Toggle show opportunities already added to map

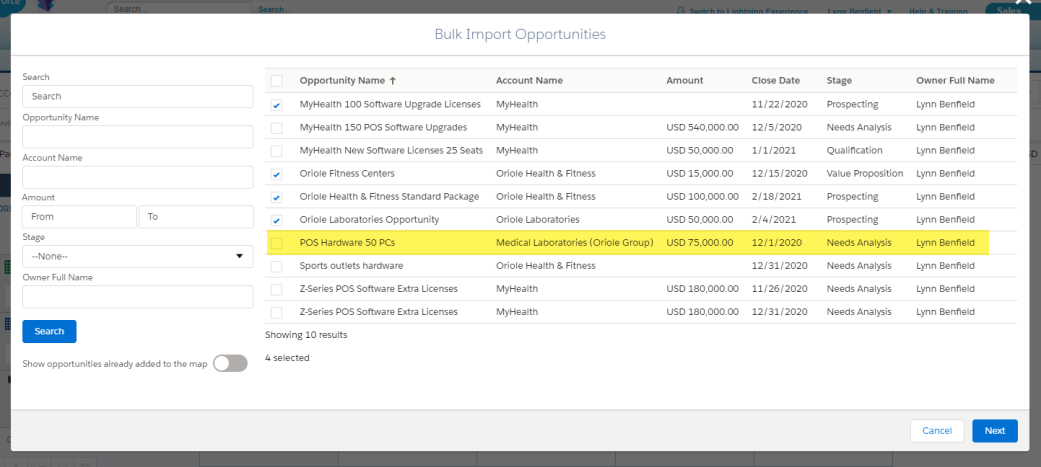(x=230, y=363)
